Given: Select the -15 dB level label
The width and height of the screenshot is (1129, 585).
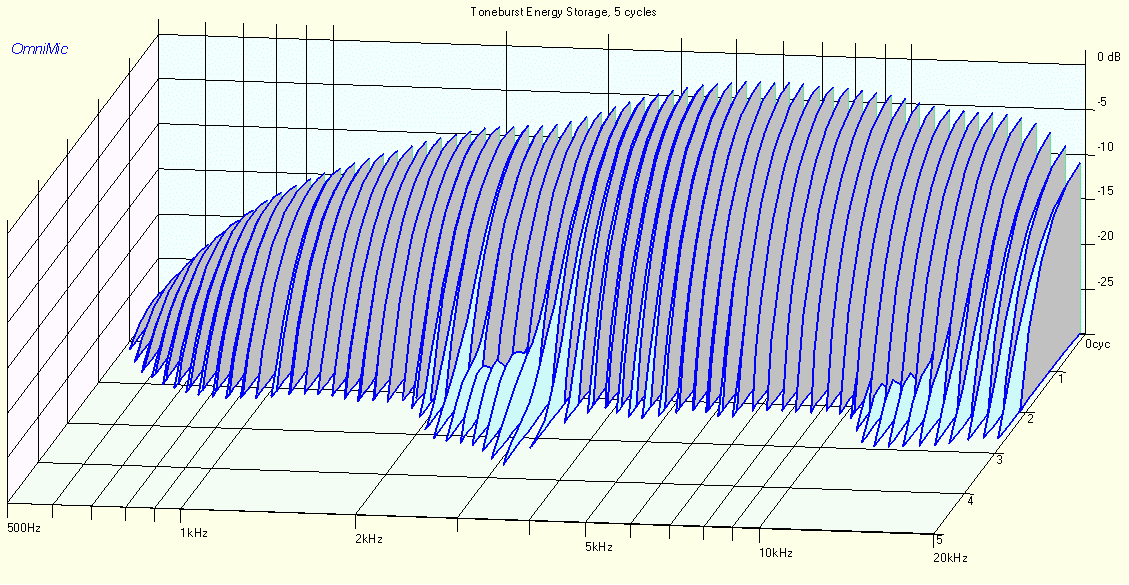Looking at the screenshot, I should click(1105, 192).
